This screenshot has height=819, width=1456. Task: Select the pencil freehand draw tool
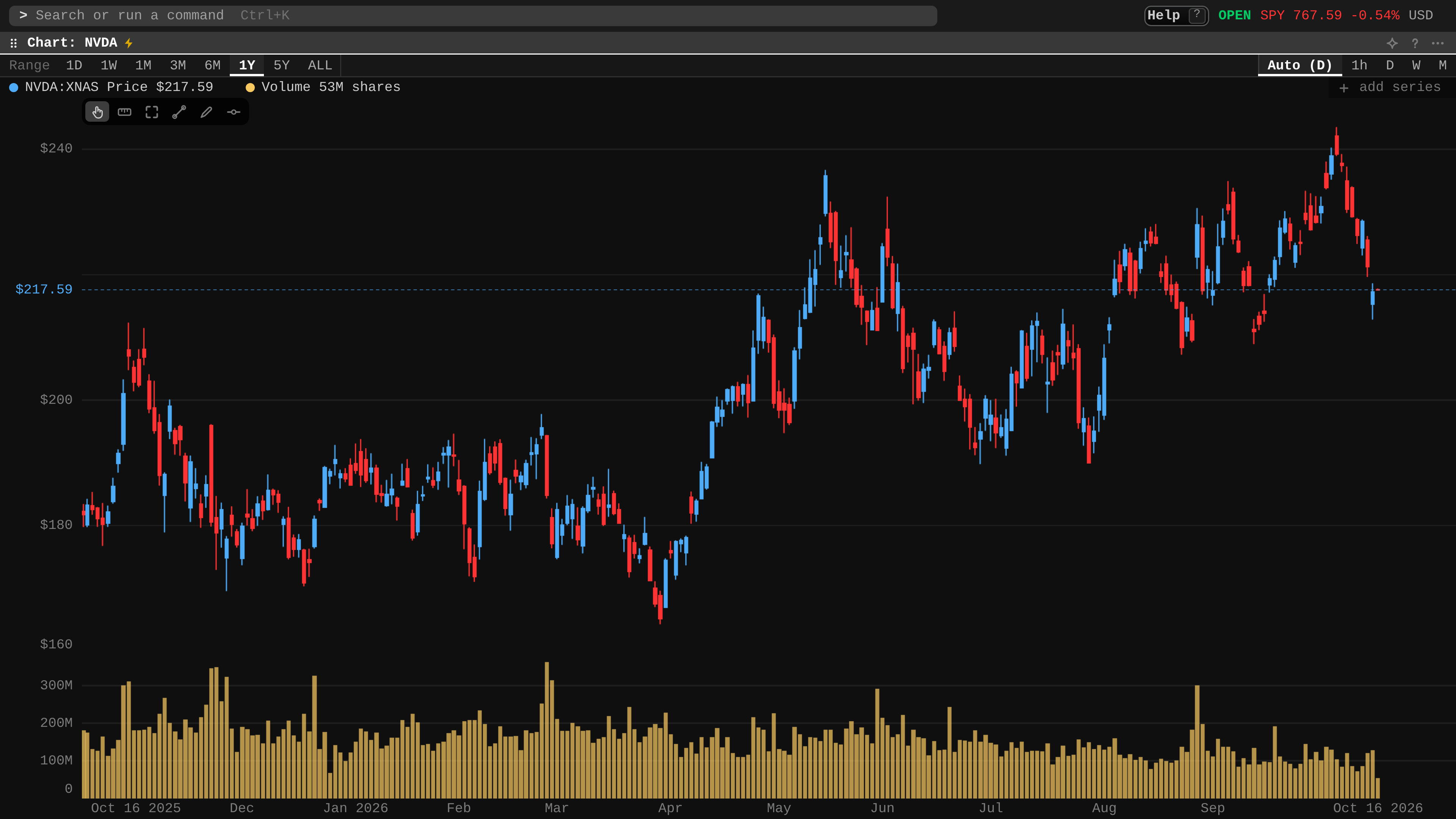pos(206,112)
